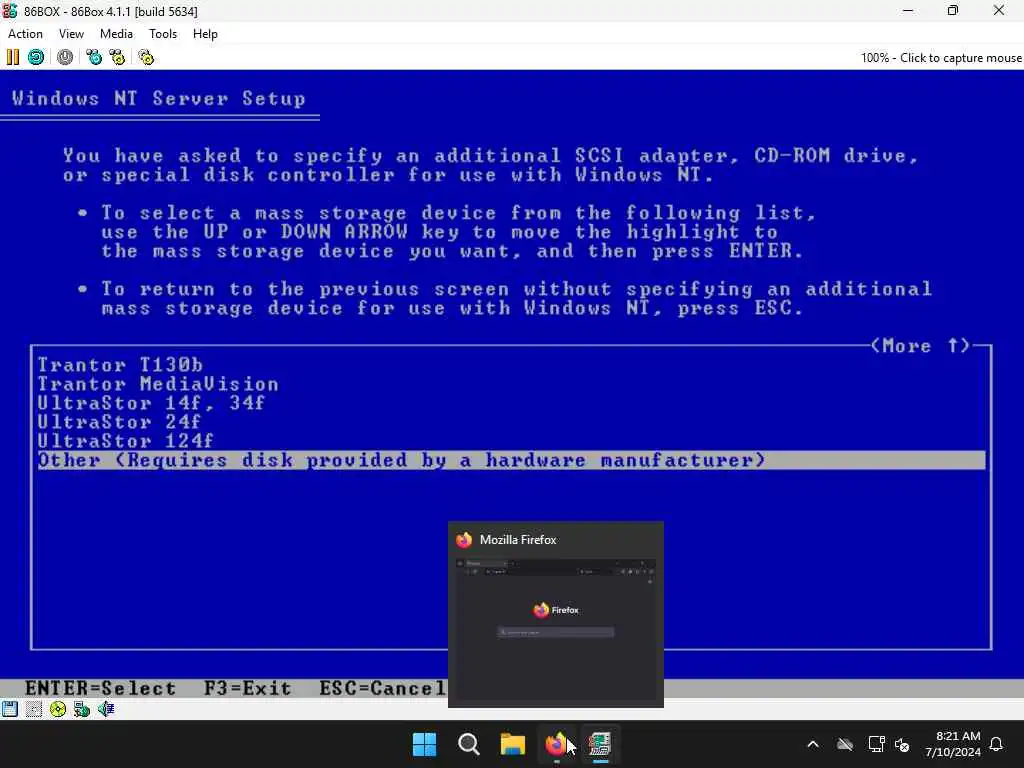Open the Windows Start button
The image size is (1024, 768).
pos(424,744)
